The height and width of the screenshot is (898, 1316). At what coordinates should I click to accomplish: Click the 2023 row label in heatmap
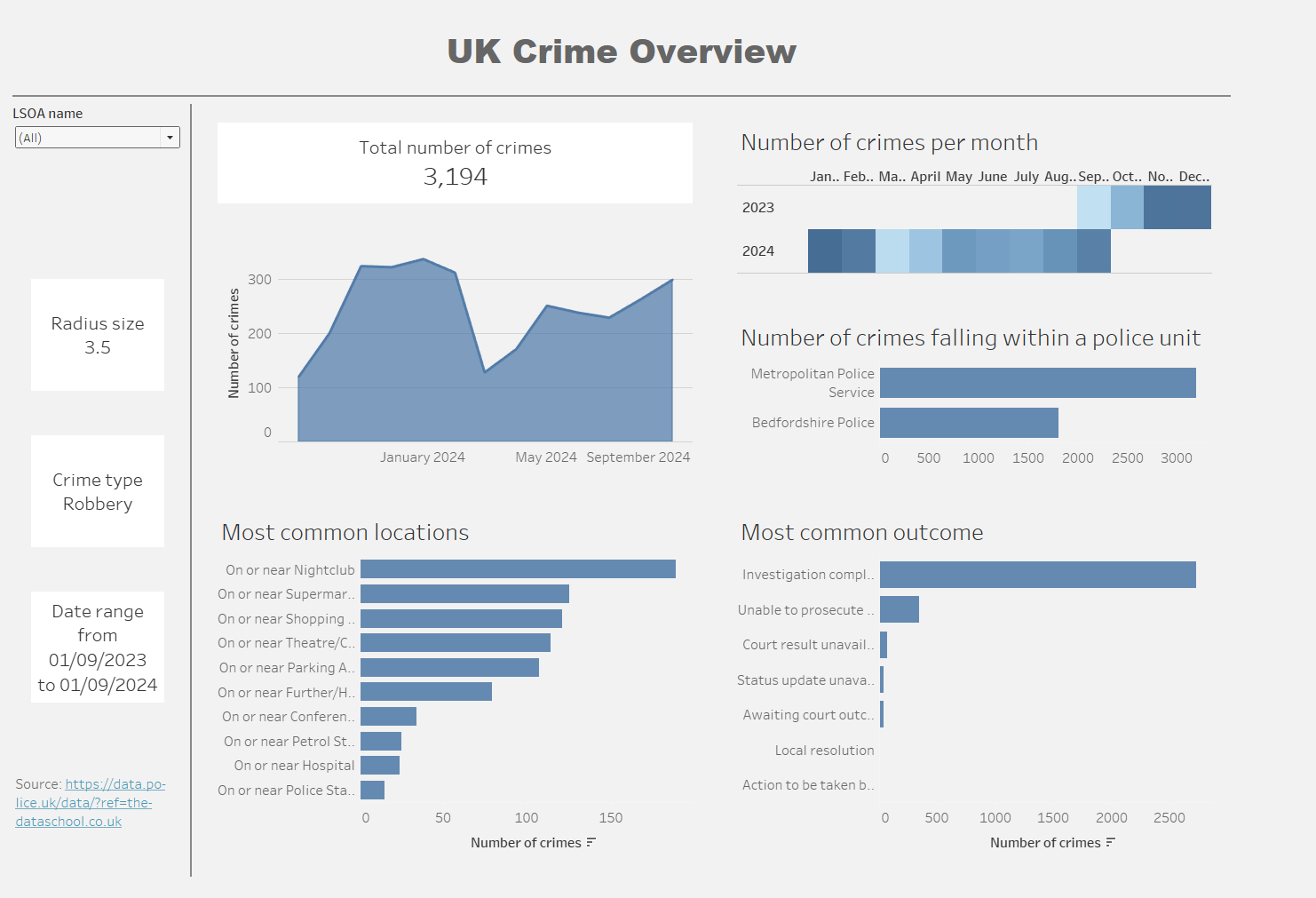coord(758,208)
